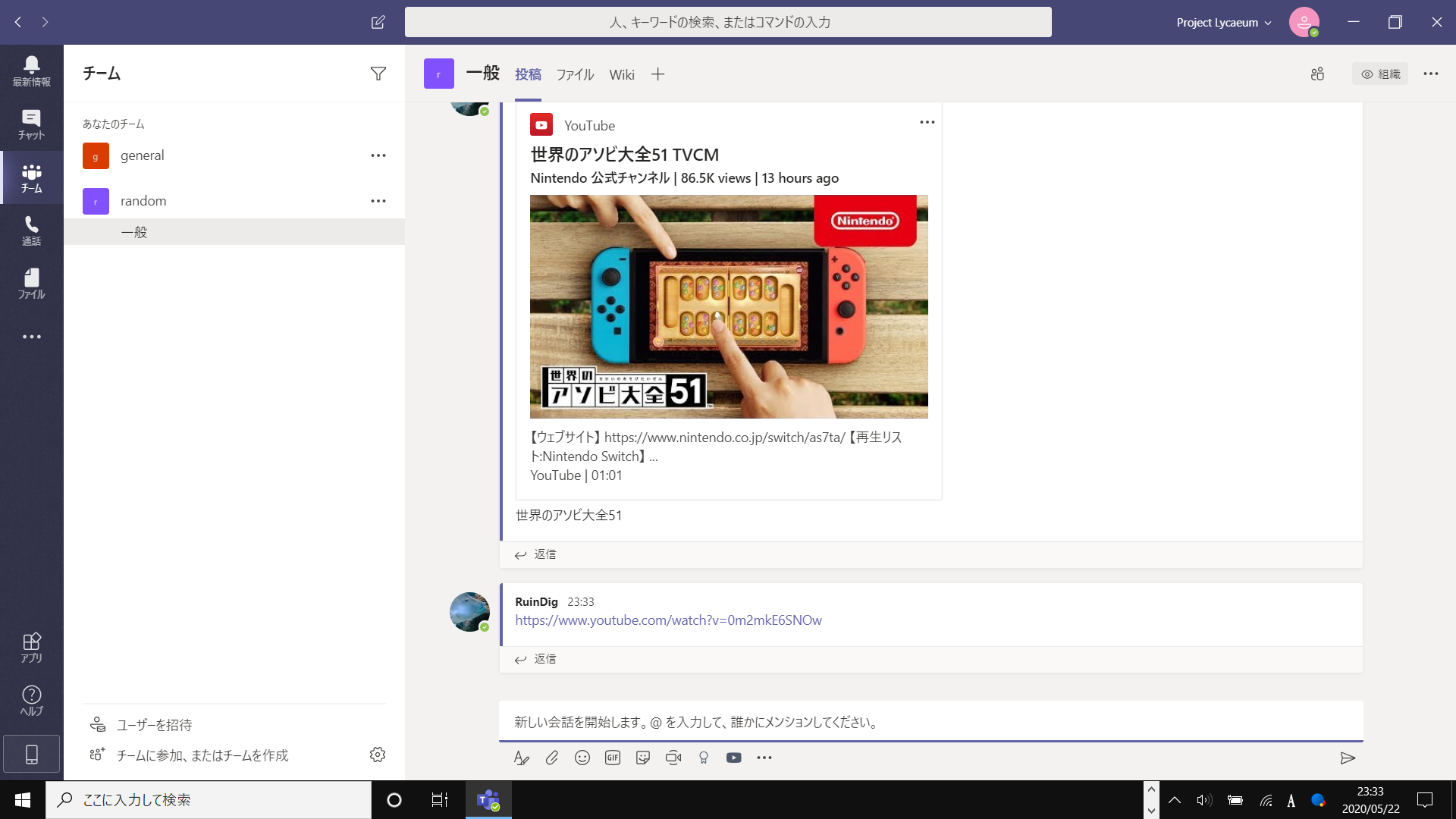Open the Activity (最新情報) bell icon
Viewport: 1456px width, 819px height.
31,71
